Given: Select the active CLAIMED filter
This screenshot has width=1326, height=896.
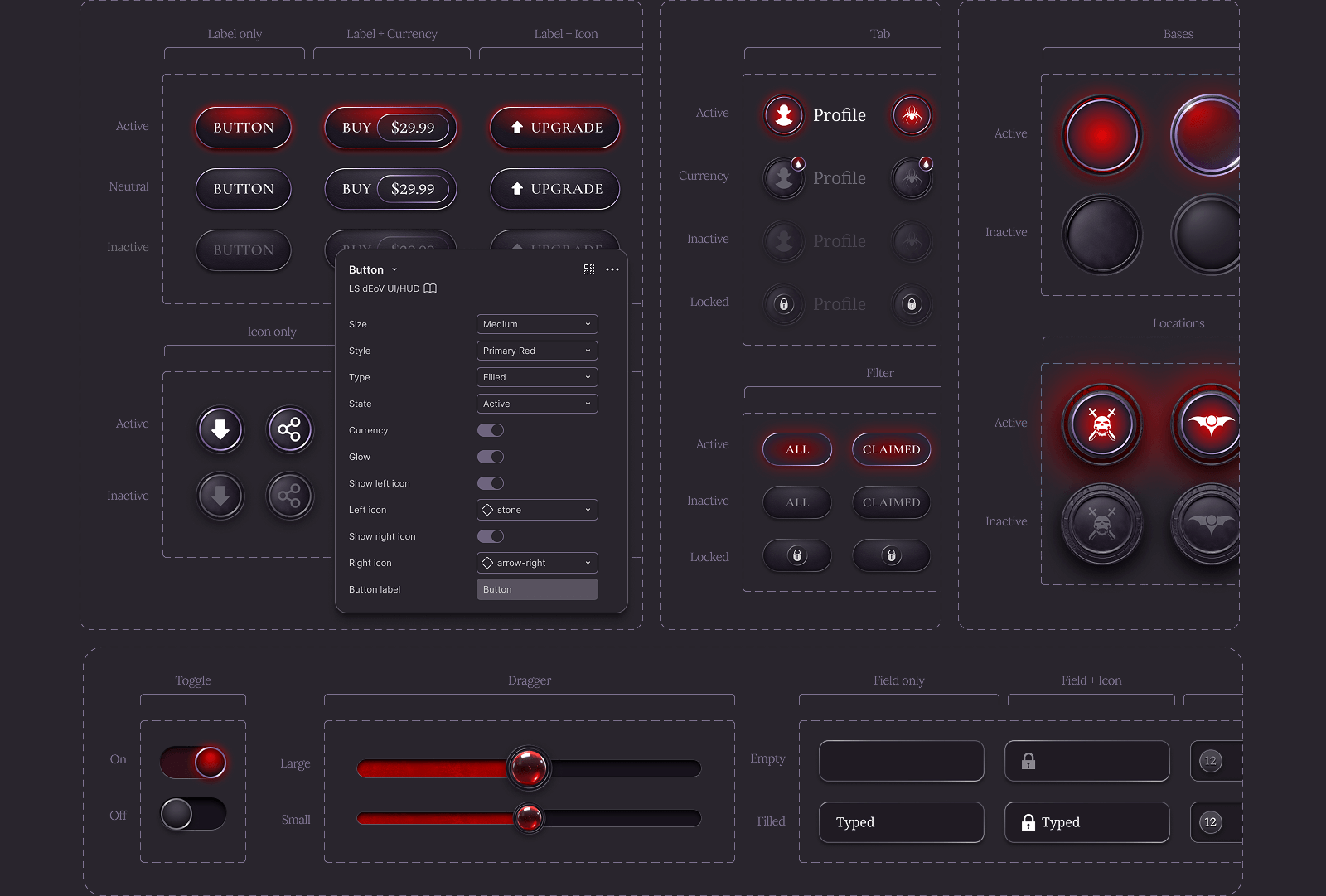Looking at the screenshot, I should (891, 449).
